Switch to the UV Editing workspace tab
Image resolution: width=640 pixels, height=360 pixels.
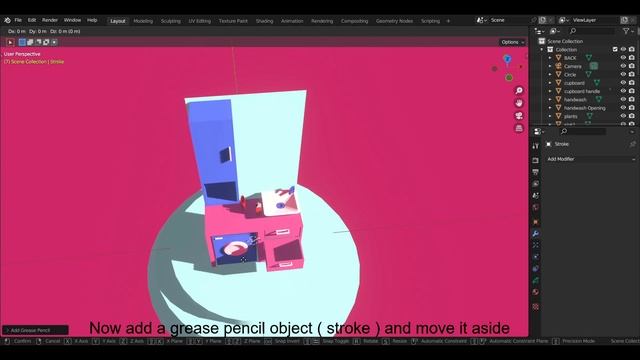(200, 21)
